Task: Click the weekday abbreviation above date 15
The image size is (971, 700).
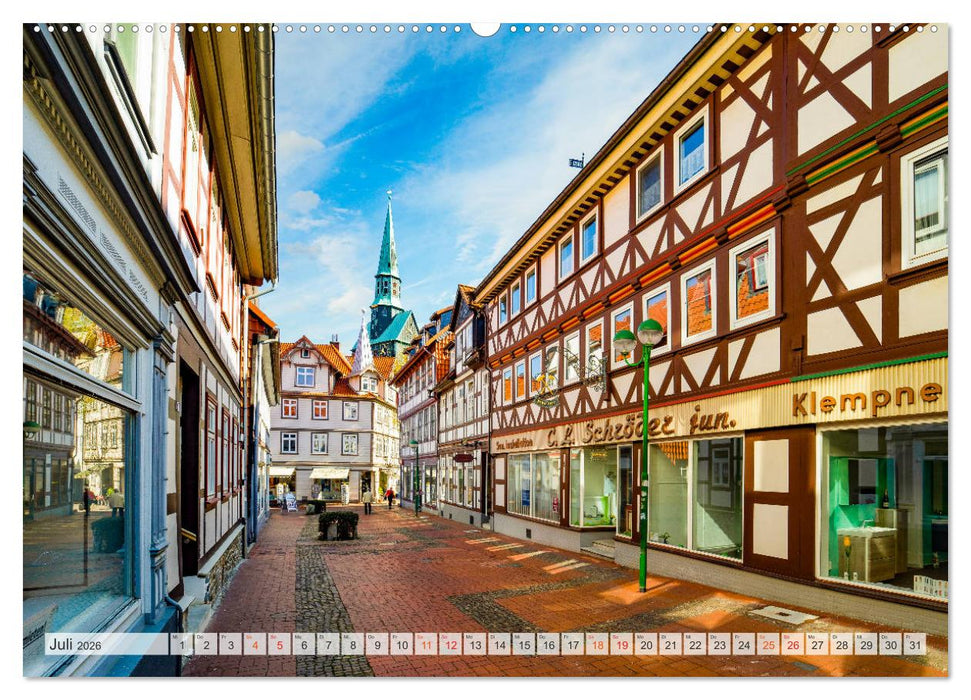Action: point(515,635)
